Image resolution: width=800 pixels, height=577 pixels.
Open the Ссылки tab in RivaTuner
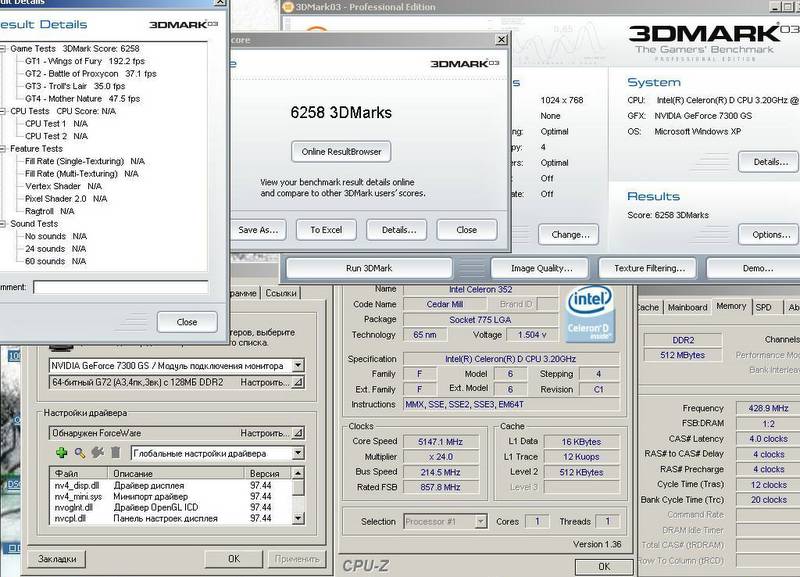281,293
